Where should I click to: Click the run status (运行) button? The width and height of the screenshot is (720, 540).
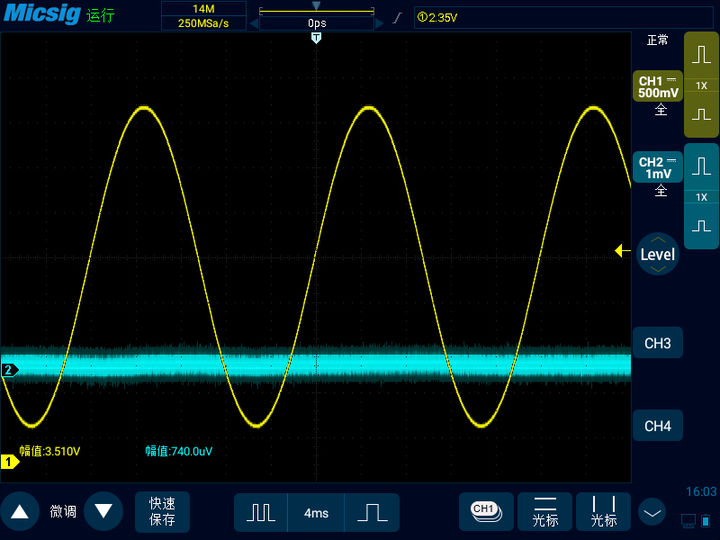(101, 15)
